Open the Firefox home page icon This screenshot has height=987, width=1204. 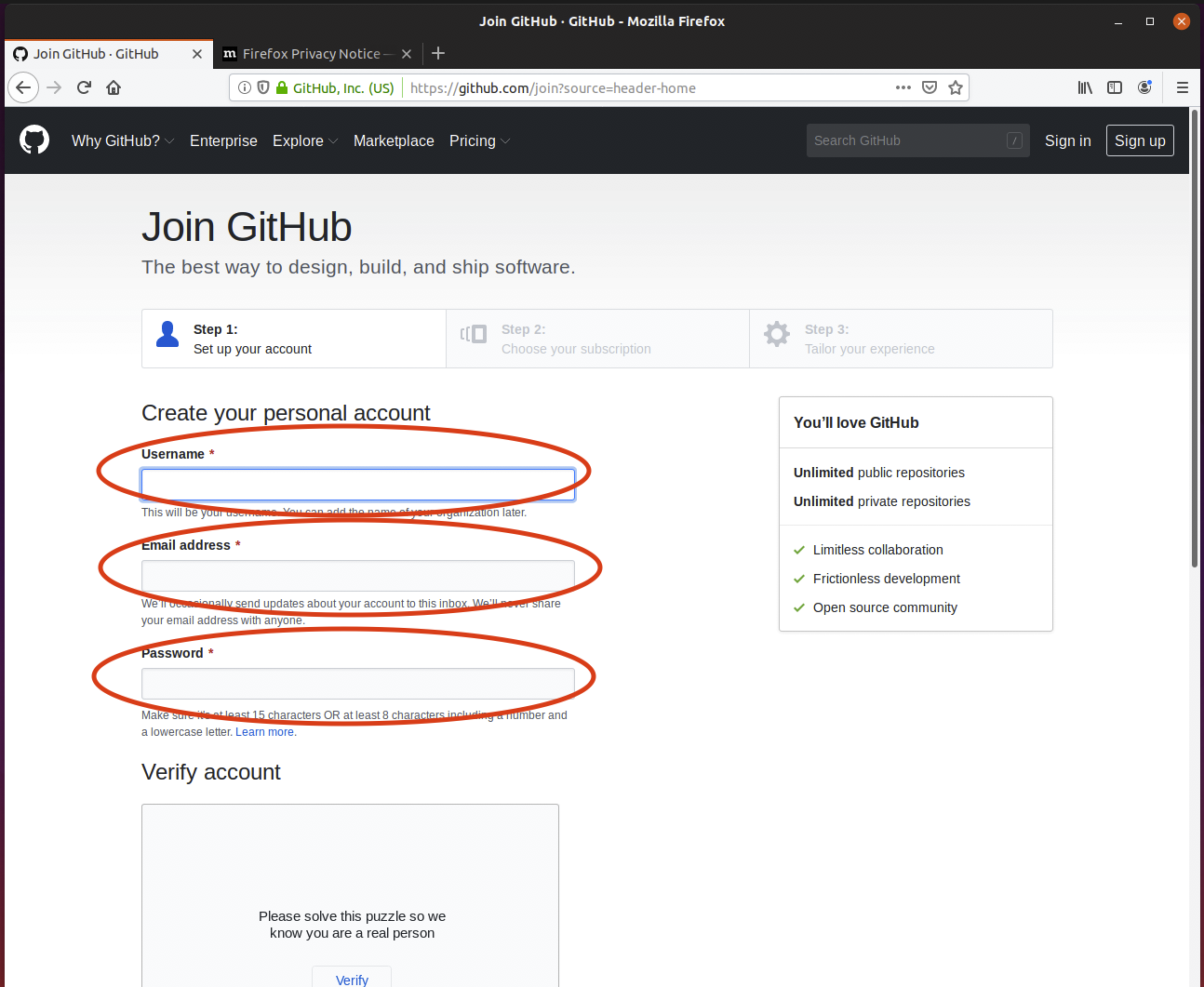click(114, 87)
